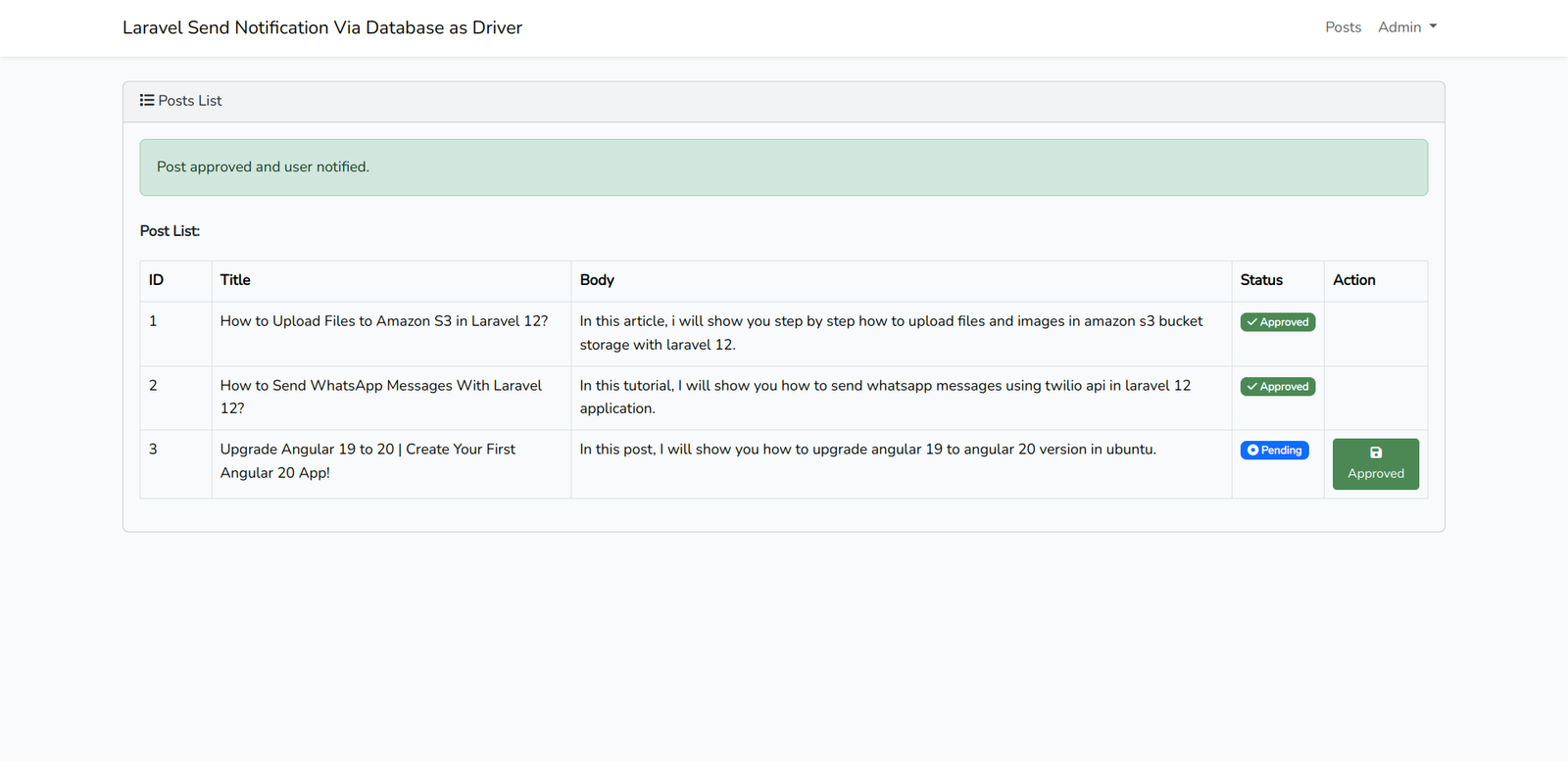Click the Pending status badge for post 3

click(x=1274, y=451)
